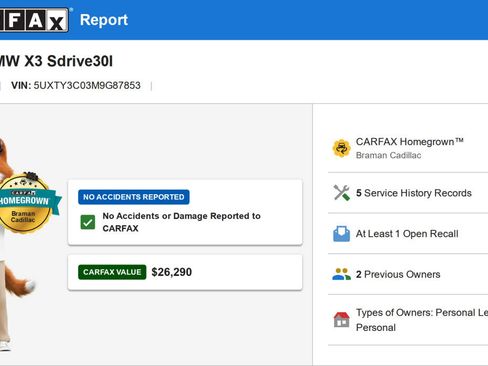
Task: Click the wrench service history icon
Action: (341, 193)
